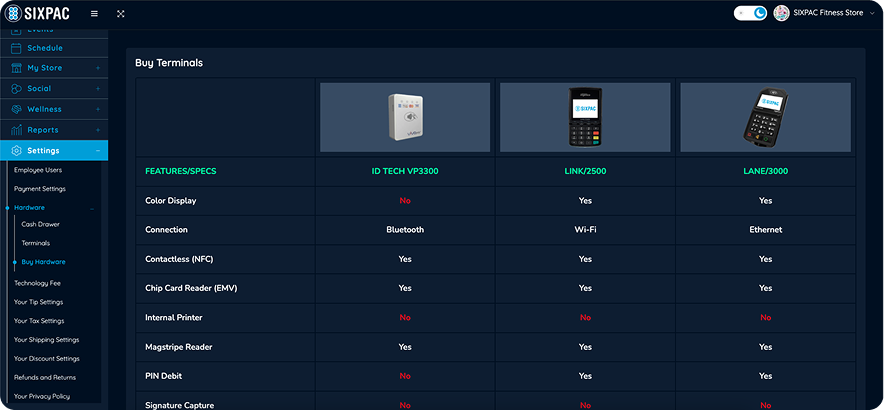Open Your Privacy Policy link
This screenshot has height=410, width=884.
point(42,396)
